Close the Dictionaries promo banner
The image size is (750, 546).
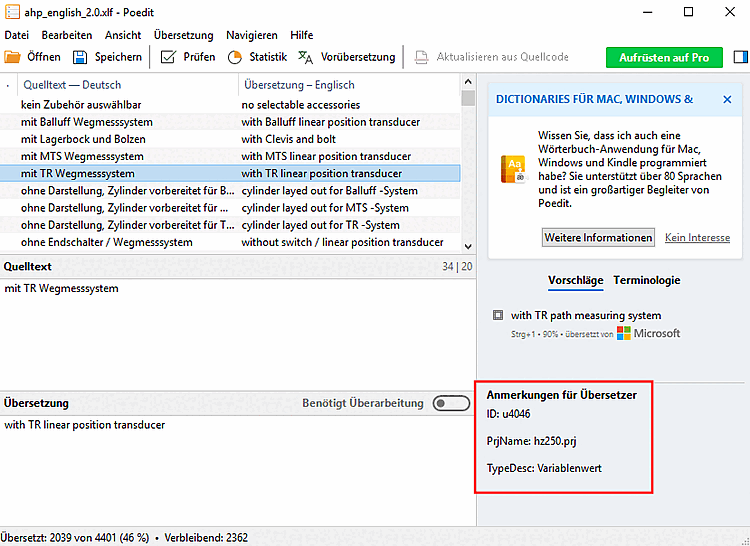(x=727, y=99)
